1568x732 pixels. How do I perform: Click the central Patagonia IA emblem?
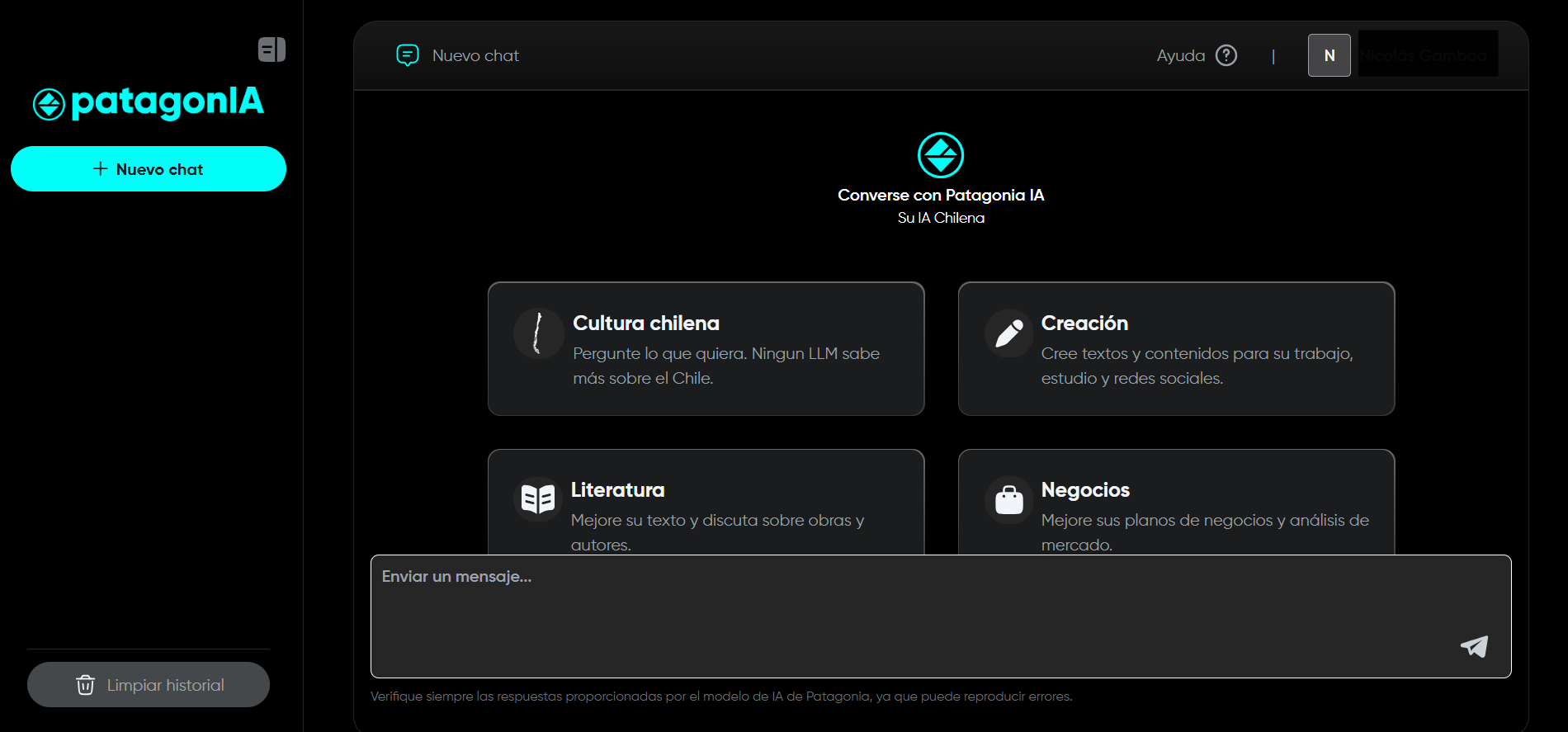(x=941, y=155)
